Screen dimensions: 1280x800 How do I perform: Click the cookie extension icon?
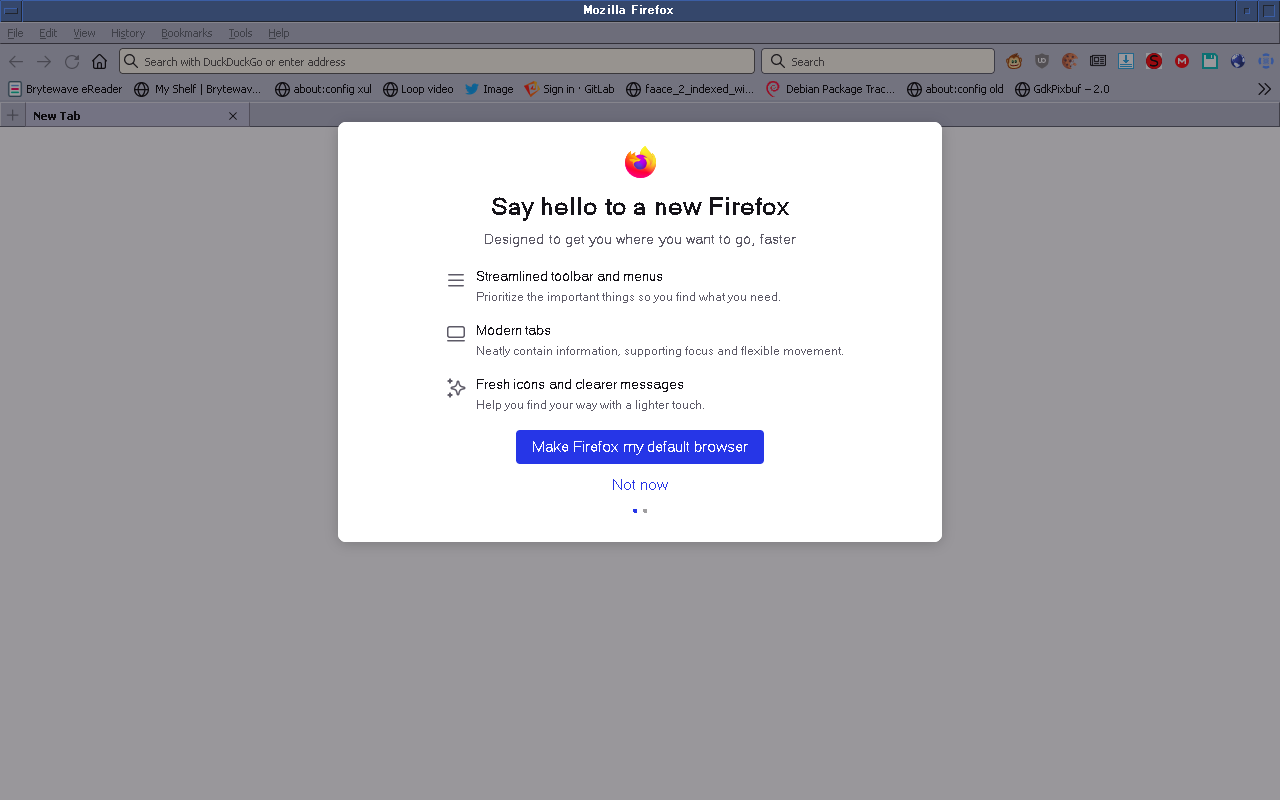click(x=1070, y=61)
